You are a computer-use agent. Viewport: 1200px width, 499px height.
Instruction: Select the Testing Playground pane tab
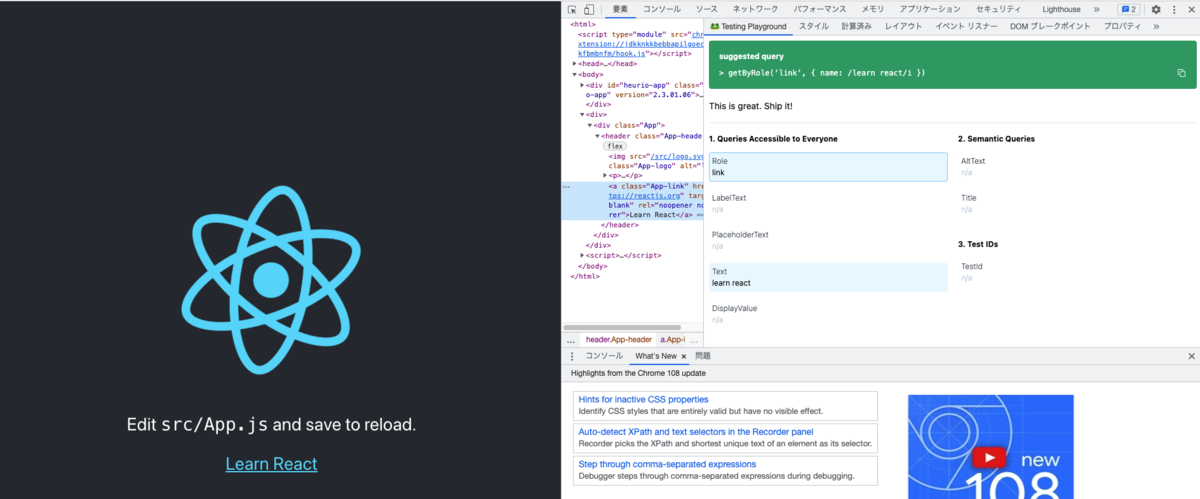point(748,27)
